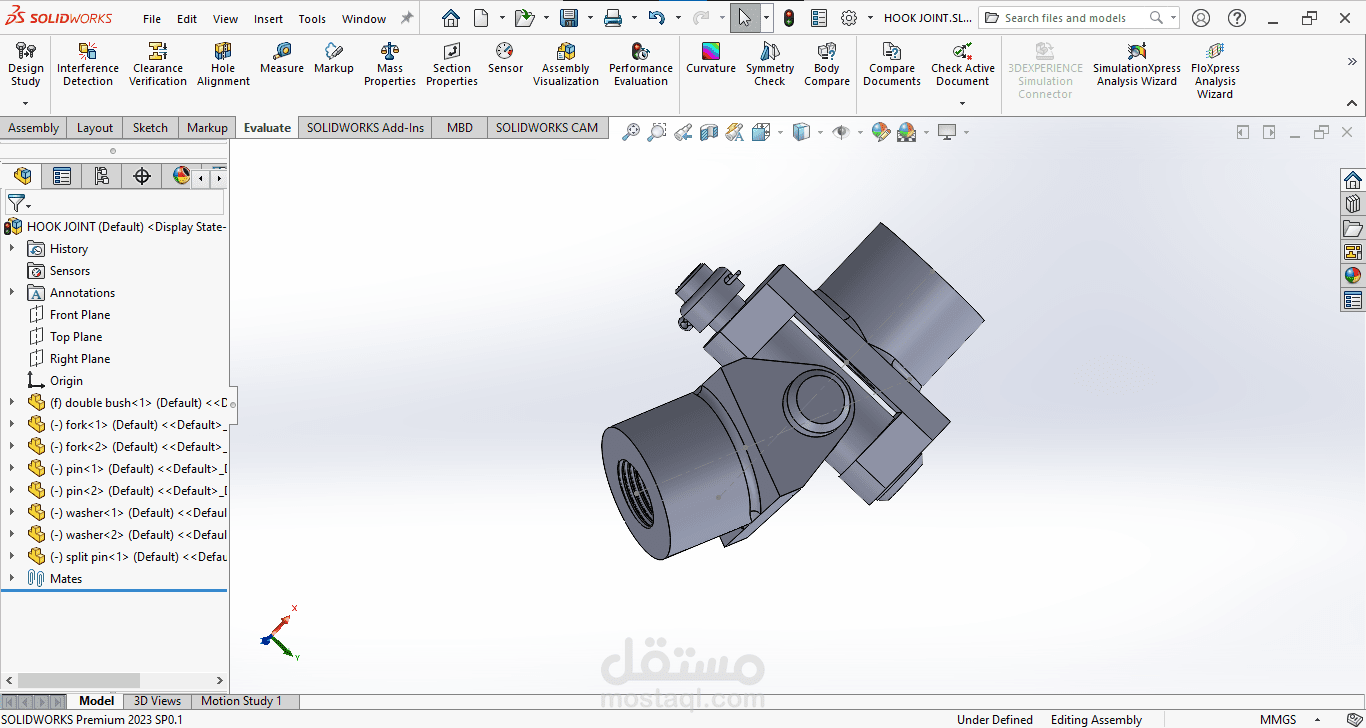Open Section Properties
1366x728 pixels.
[452, 64]
